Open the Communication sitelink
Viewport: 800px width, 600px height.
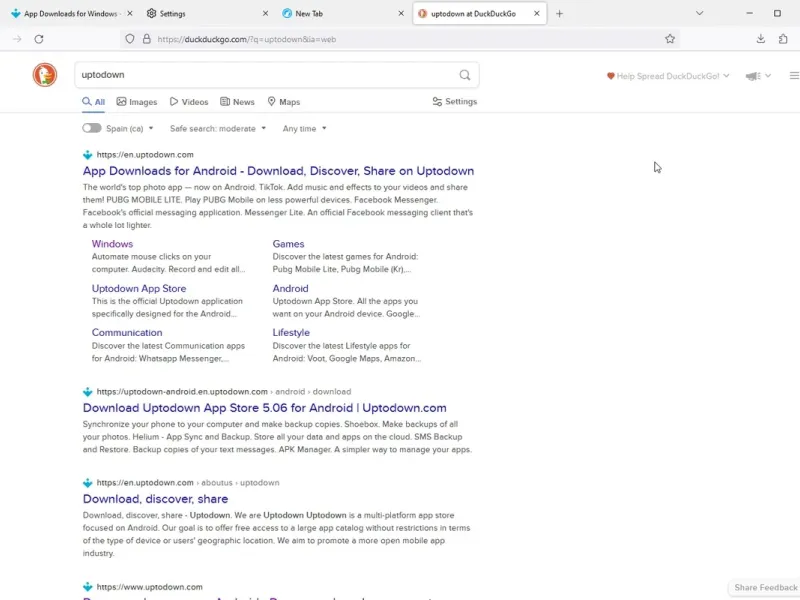(127, 333)
